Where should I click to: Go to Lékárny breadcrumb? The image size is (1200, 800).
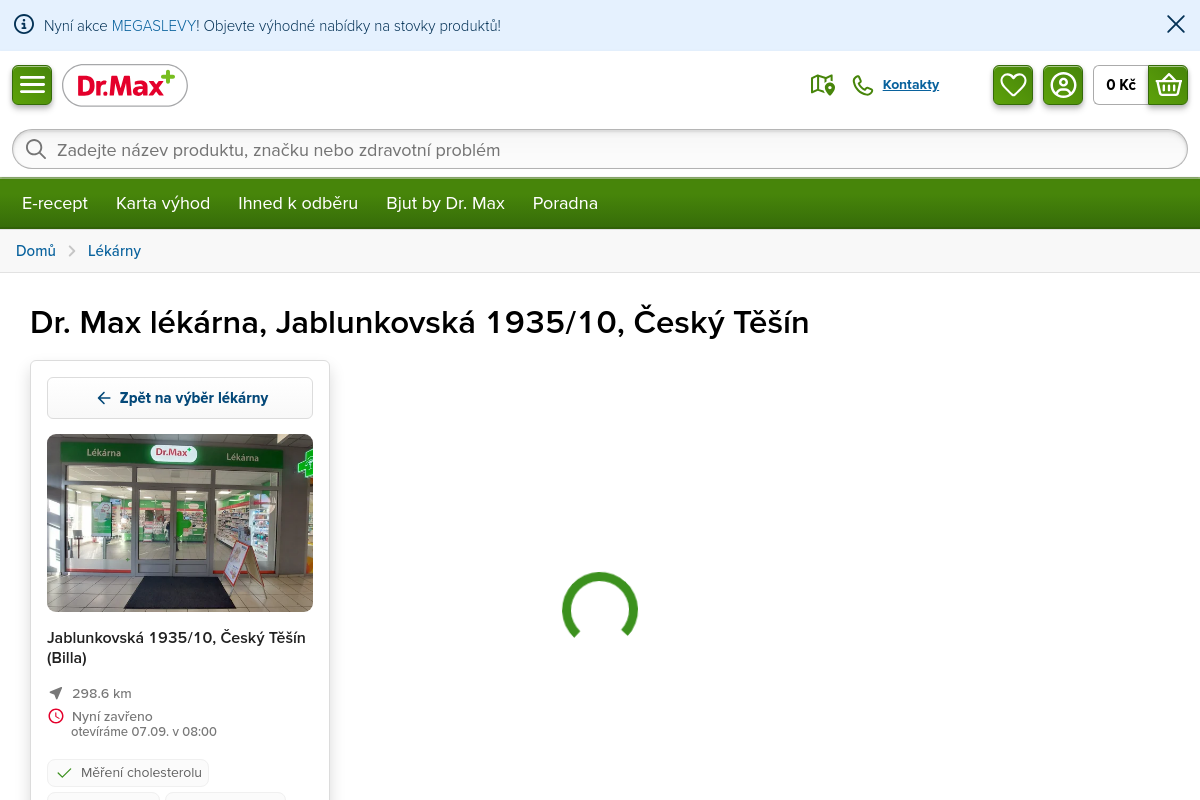point(114,251)
